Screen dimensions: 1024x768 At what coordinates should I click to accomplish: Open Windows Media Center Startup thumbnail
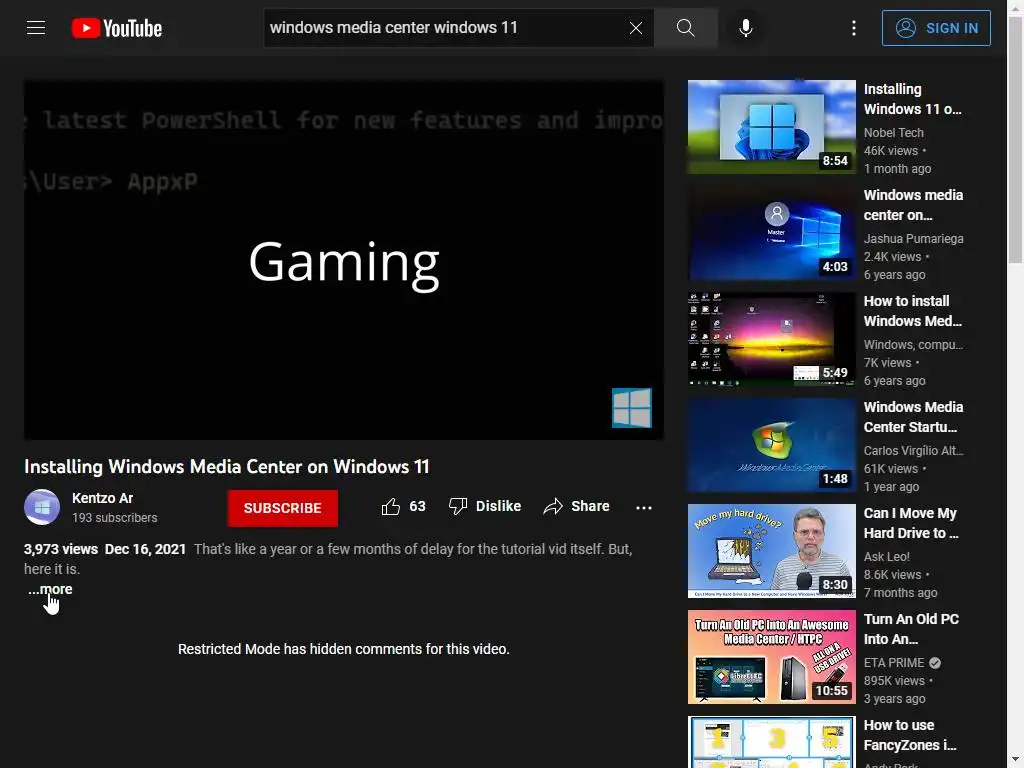771,444
